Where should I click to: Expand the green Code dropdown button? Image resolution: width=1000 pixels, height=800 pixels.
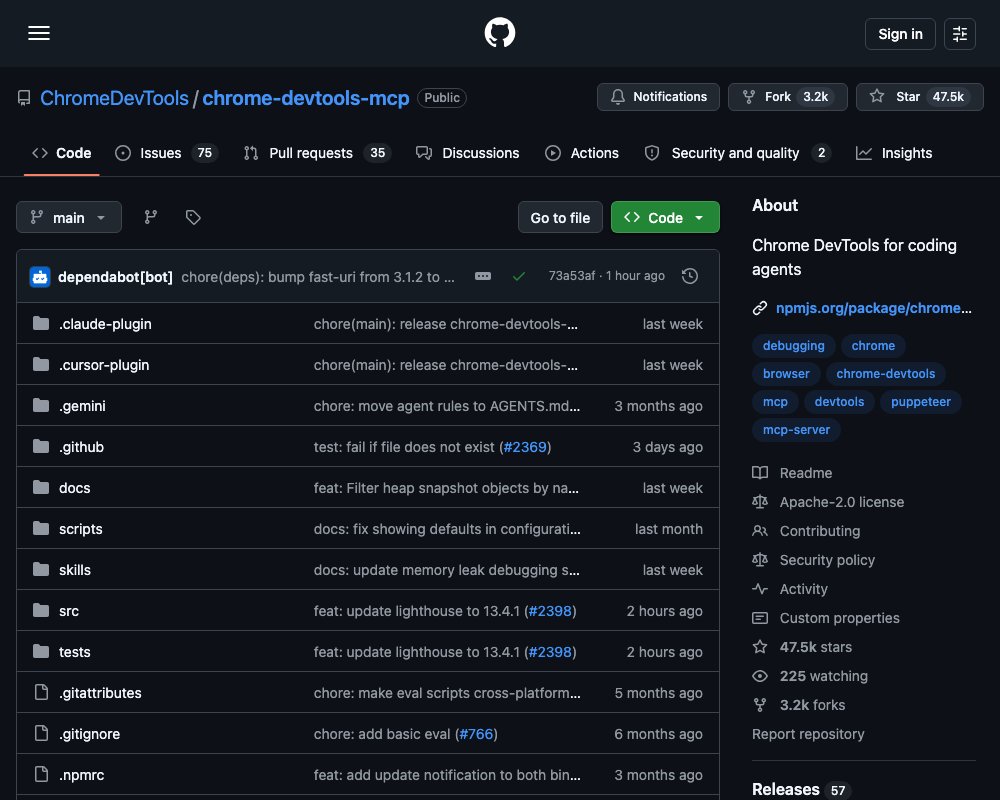[x=665, y=218]
